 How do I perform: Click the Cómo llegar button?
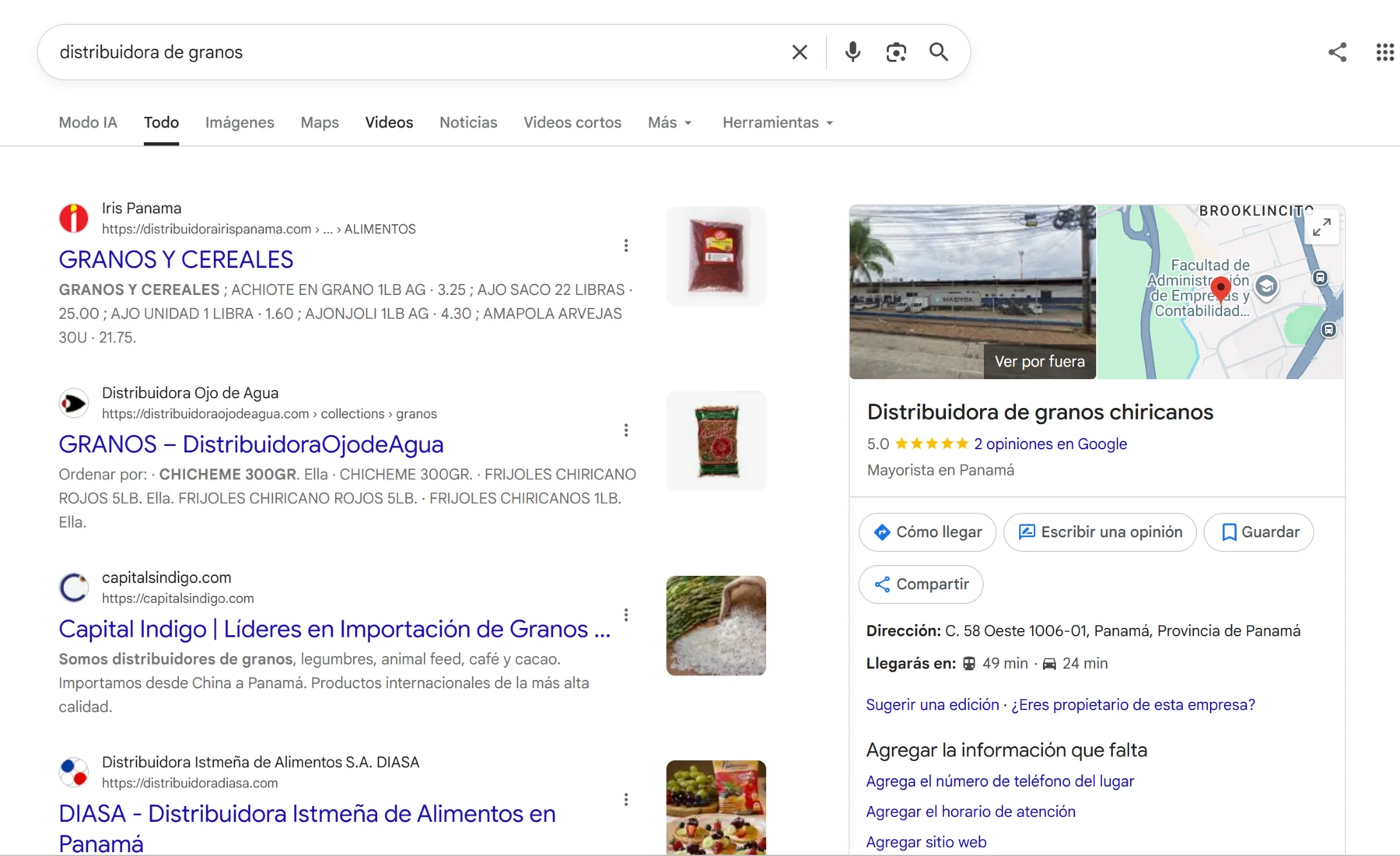click(927, 532)
